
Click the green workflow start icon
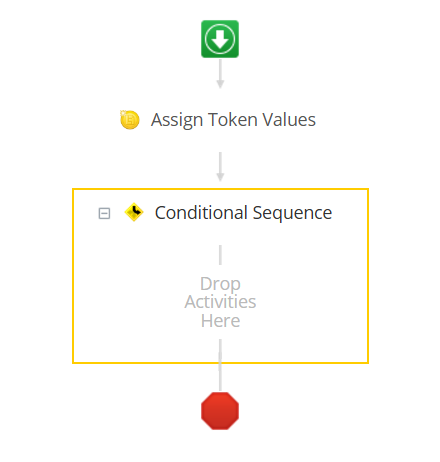point(220,39)
